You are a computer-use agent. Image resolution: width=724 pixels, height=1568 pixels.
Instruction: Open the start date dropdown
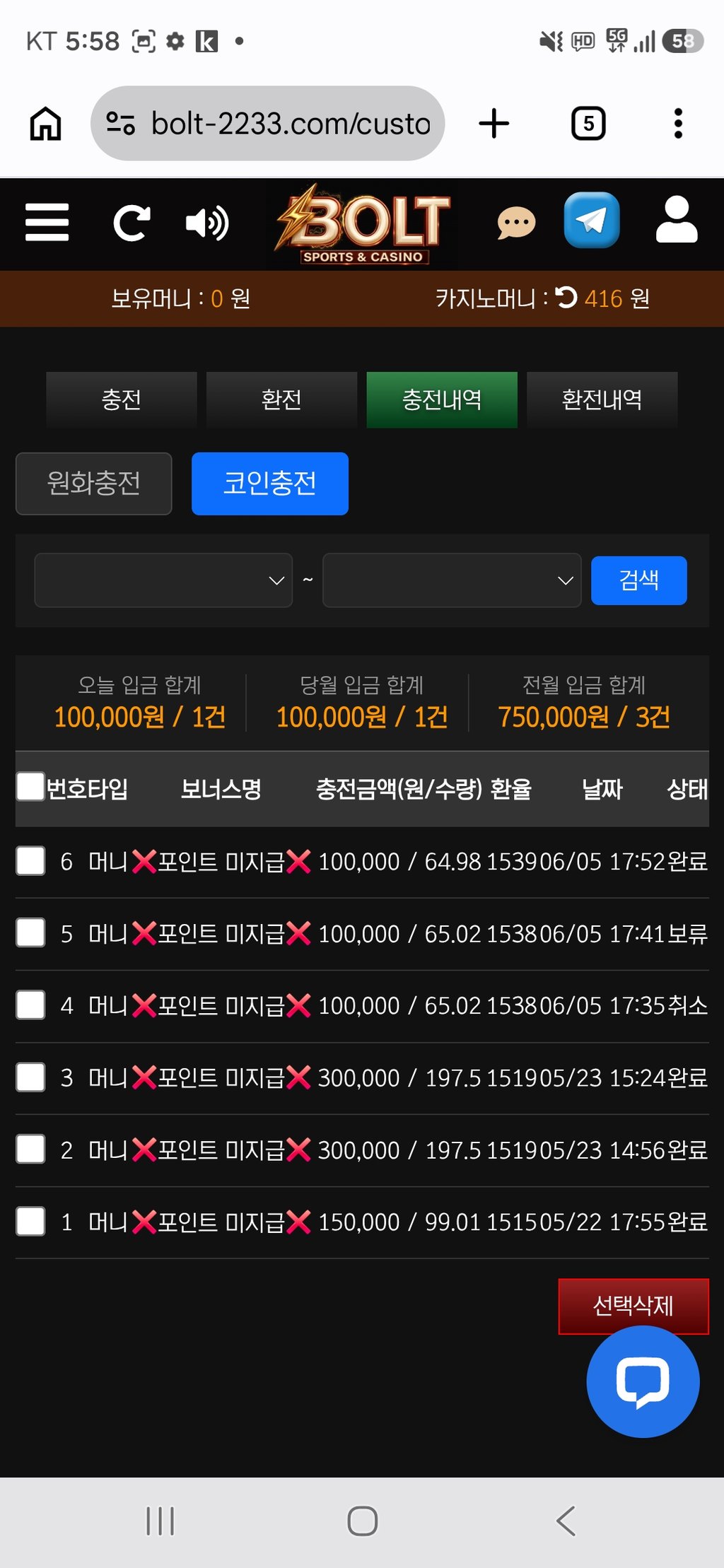tap(163, 580)
